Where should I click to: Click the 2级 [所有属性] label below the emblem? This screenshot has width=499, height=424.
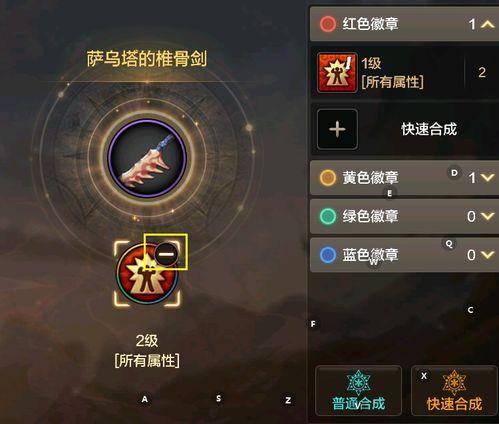coord(147,351)
